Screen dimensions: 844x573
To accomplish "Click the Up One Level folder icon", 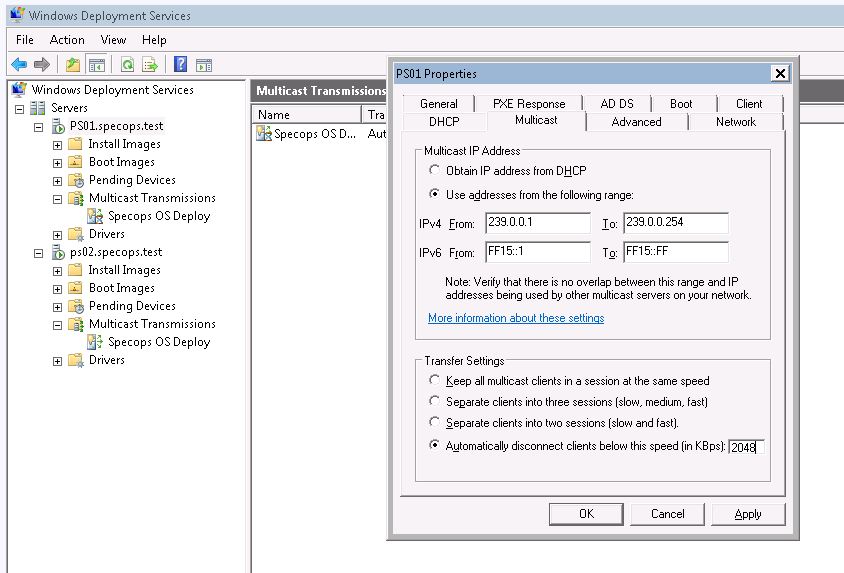I will (x=73, y=65).
